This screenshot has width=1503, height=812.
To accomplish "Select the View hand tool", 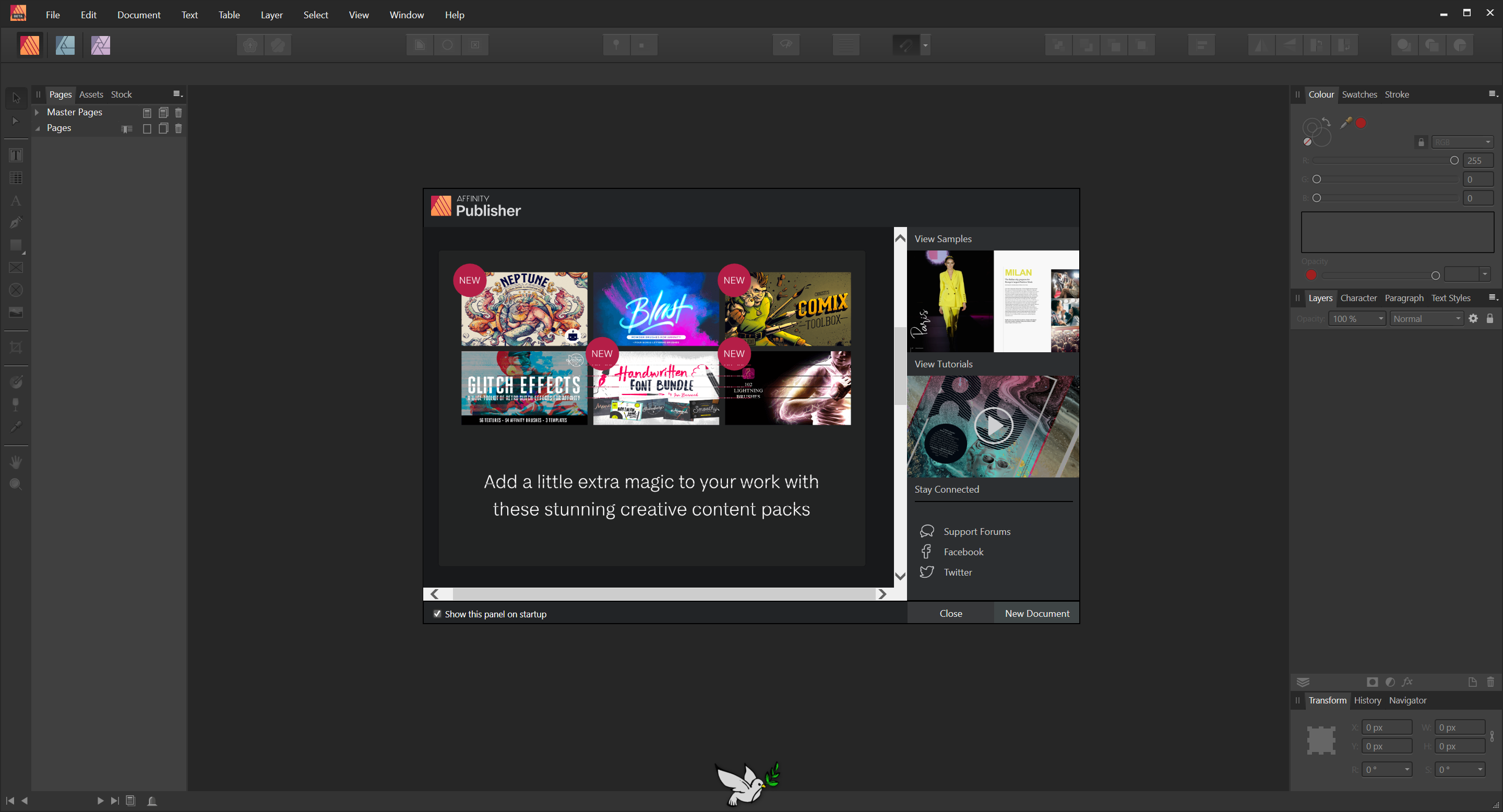I will point(16,462).
